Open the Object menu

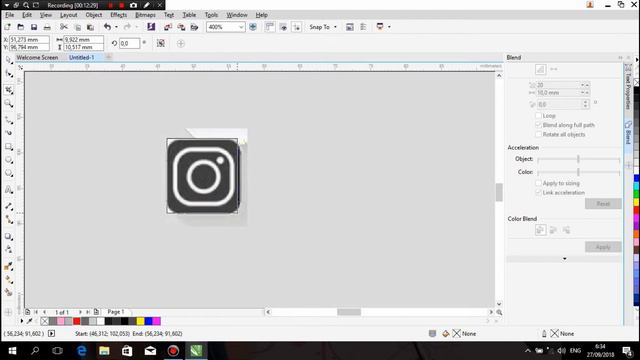coord(93,15)
